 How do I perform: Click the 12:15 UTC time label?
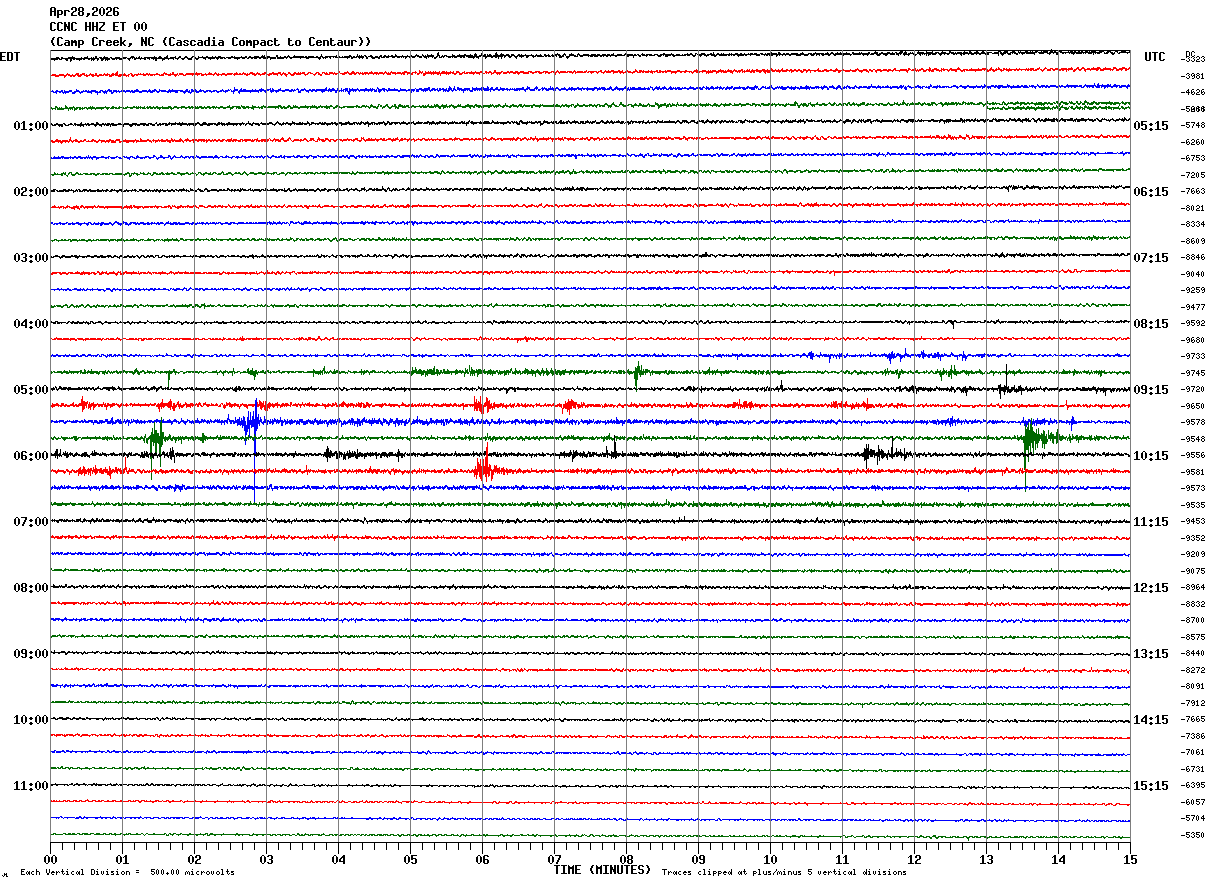coord(1151,588)
